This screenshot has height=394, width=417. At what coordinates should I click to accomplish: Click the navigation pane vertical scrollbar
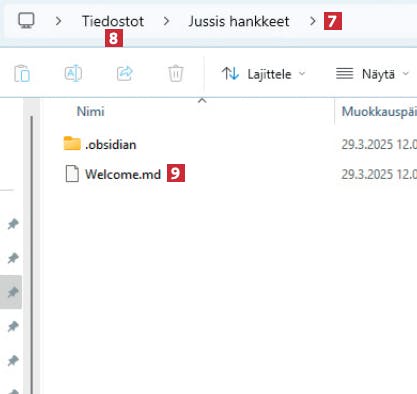pos(32,253)
